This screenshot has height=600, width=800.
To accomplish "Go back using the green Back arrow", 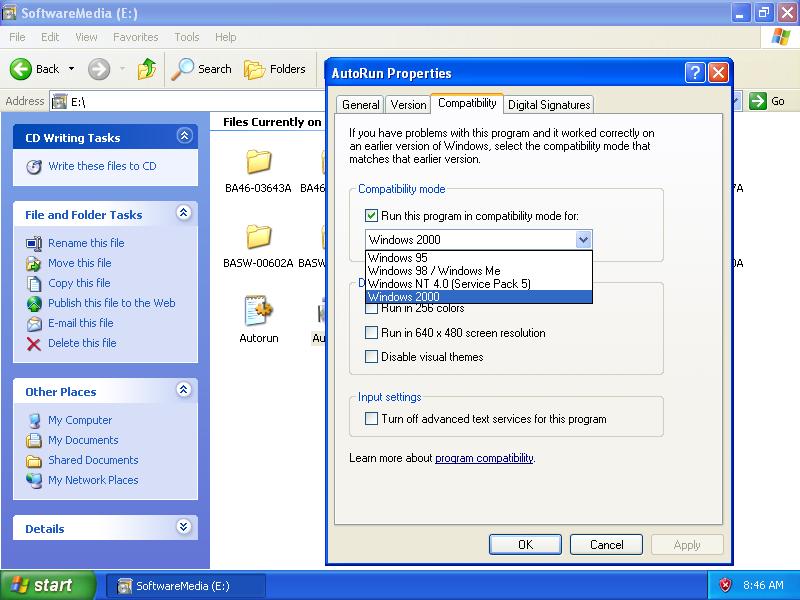I will 21,69.
